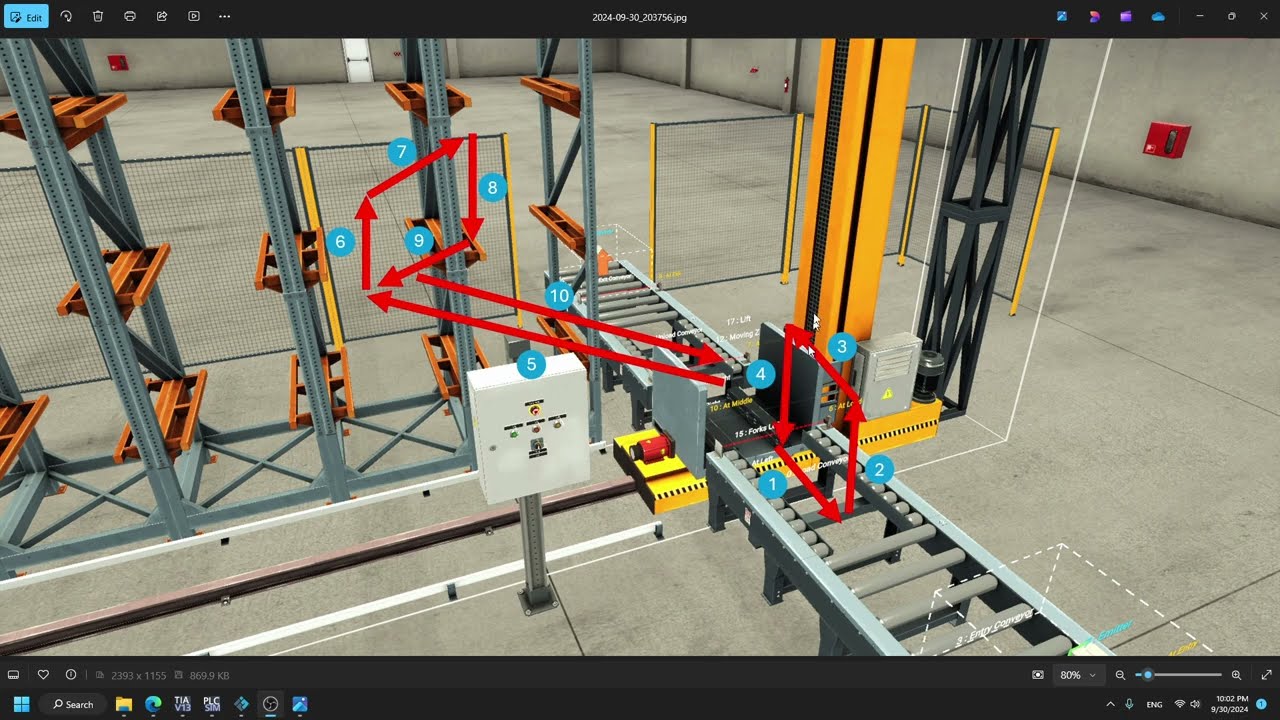
Task: Open File Explorer from the taskbar
Action: click(x=124, y=704)
